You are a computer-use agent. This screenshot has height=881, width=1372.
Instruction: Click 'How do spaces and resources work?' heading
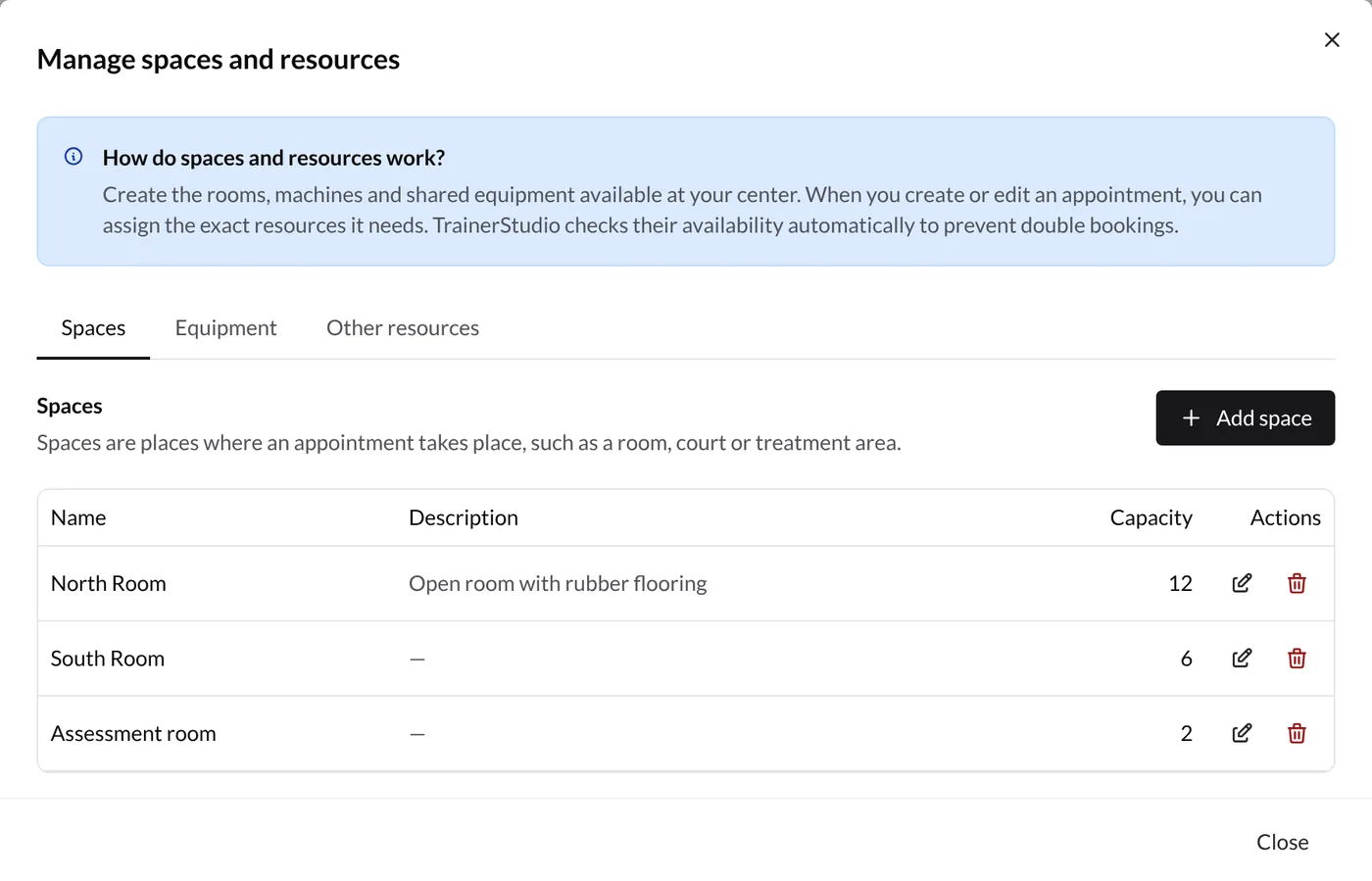pyautogui.click(x=274, y=158)
